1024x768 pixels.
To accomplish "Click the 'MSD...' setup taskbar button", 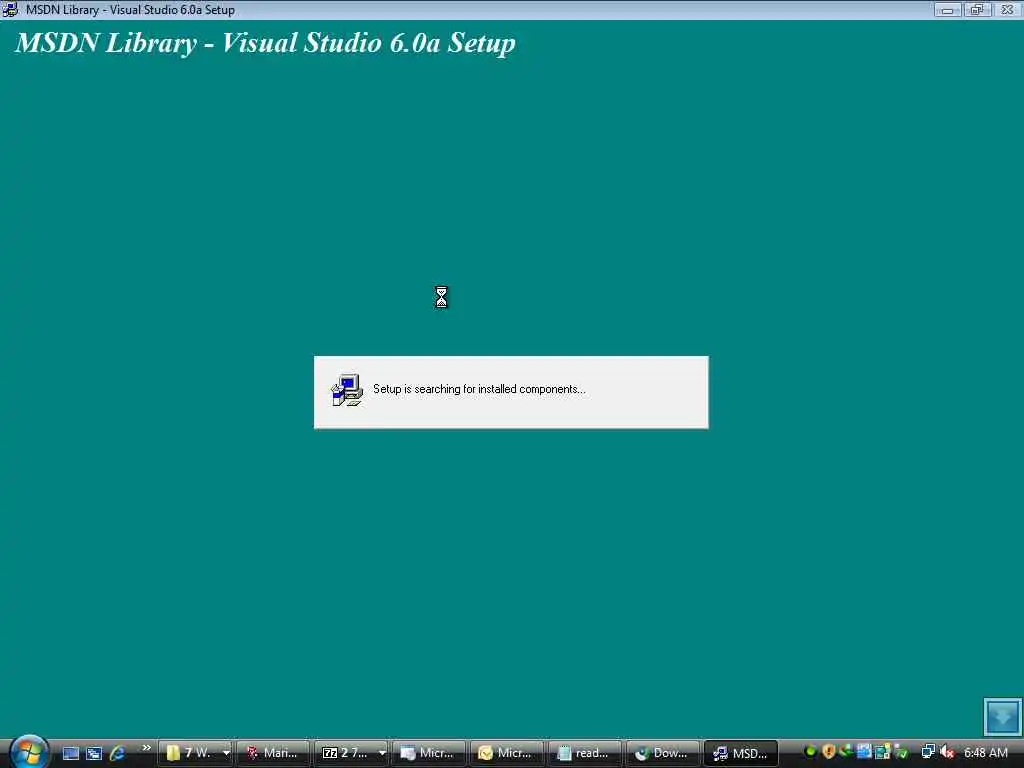I will tap(741, 753).
